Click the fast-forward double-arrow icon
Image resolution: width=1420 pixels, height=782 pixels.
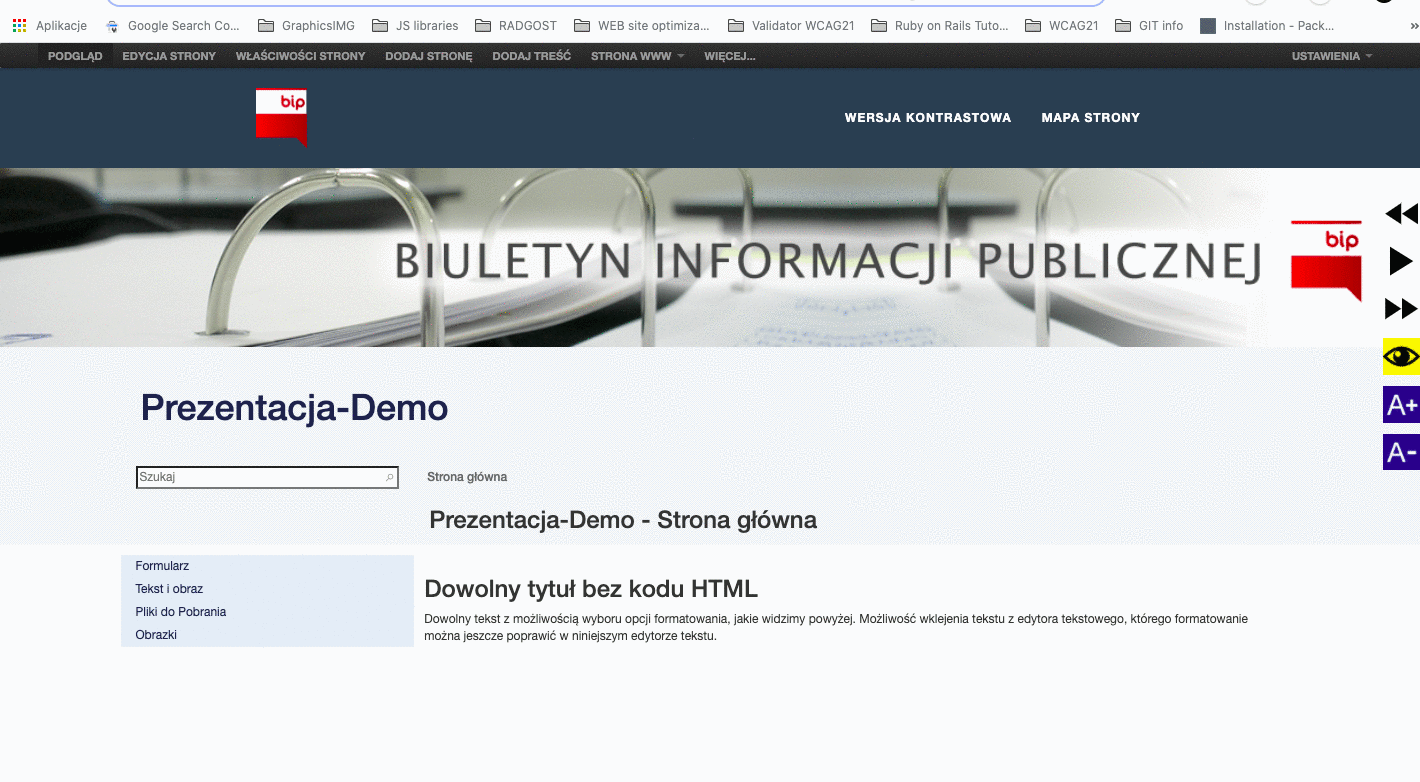click(1401, 309)
